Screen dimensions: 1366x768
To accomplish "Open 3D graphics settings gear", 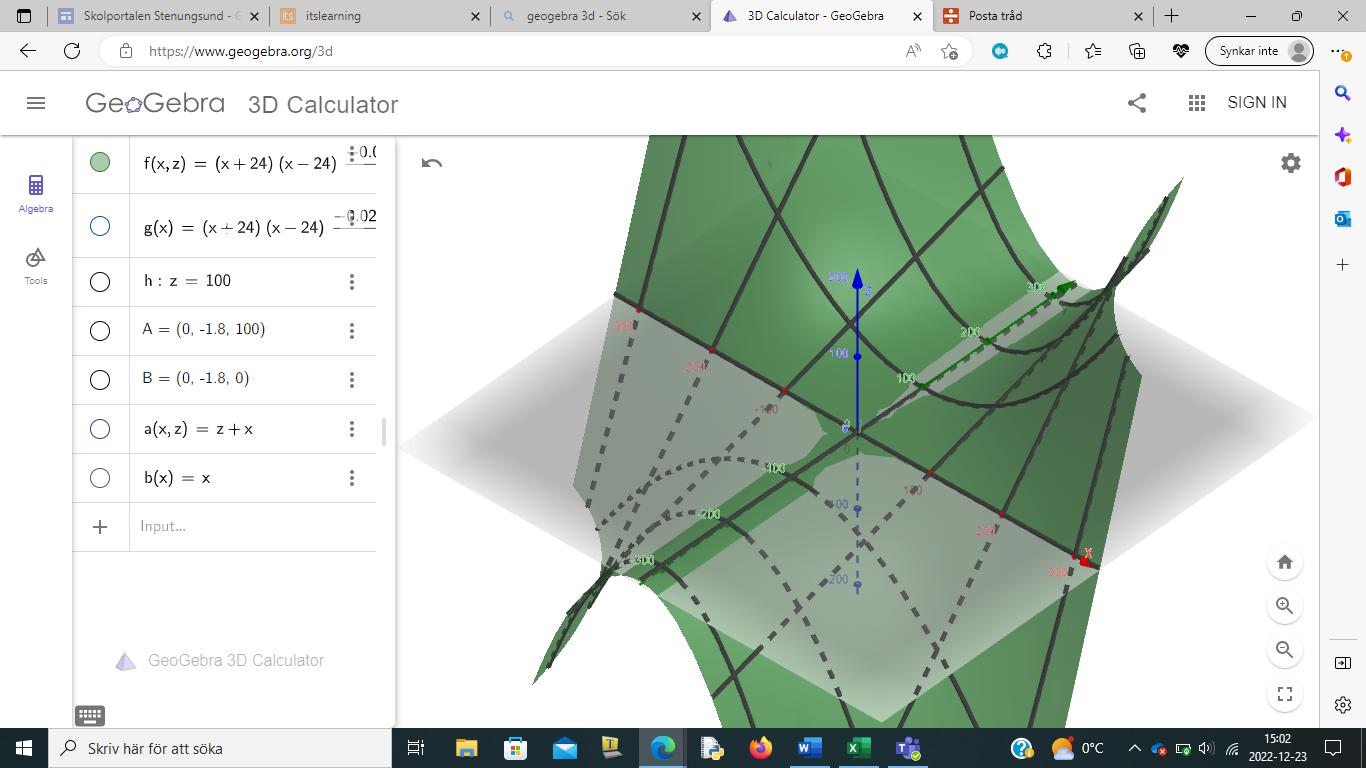I will pyautogui.click(x=1291, y=163).
